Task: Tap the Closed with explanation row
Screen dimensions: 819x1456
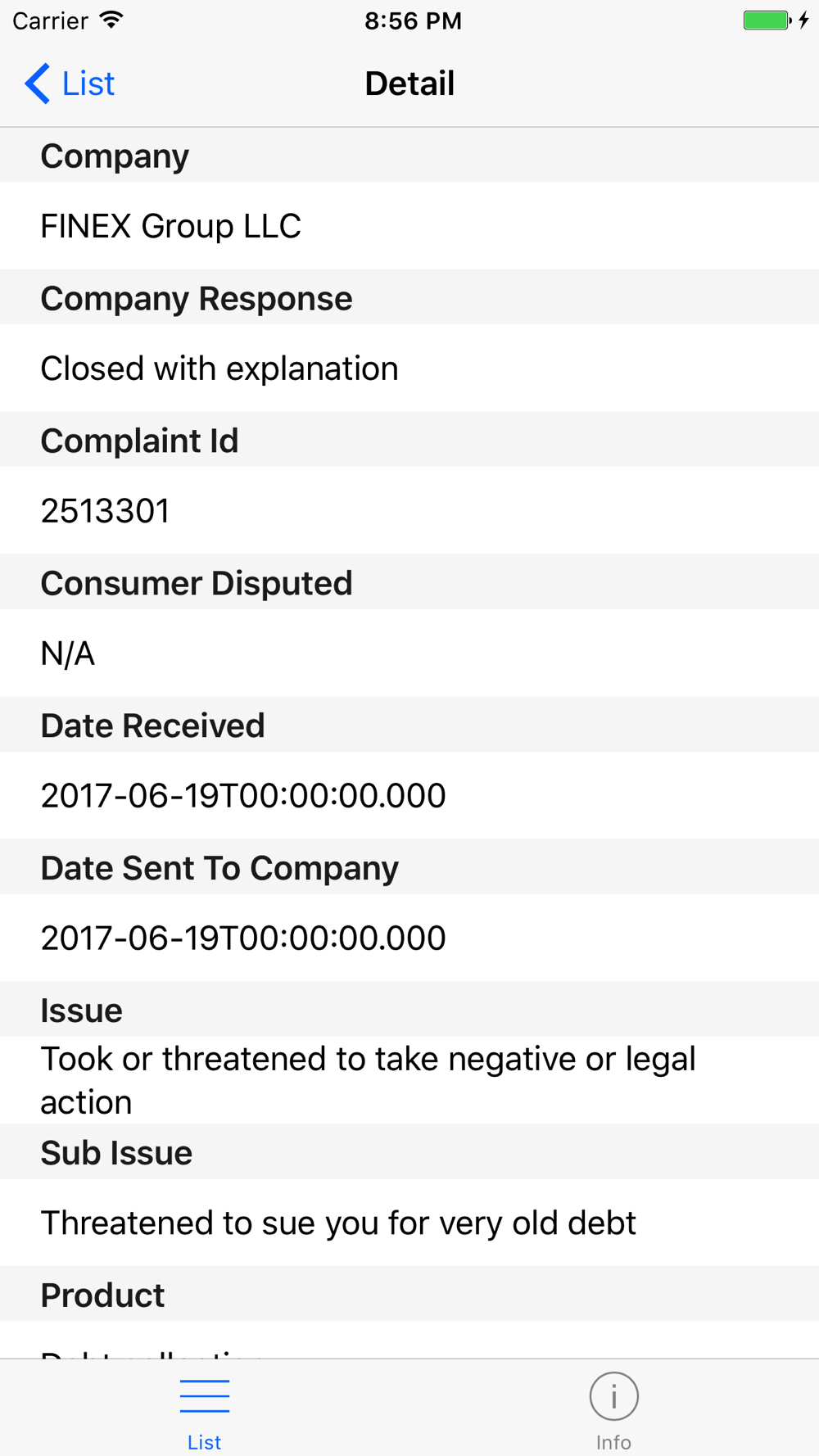Action: pyautogui.click(x=409, y=369)
